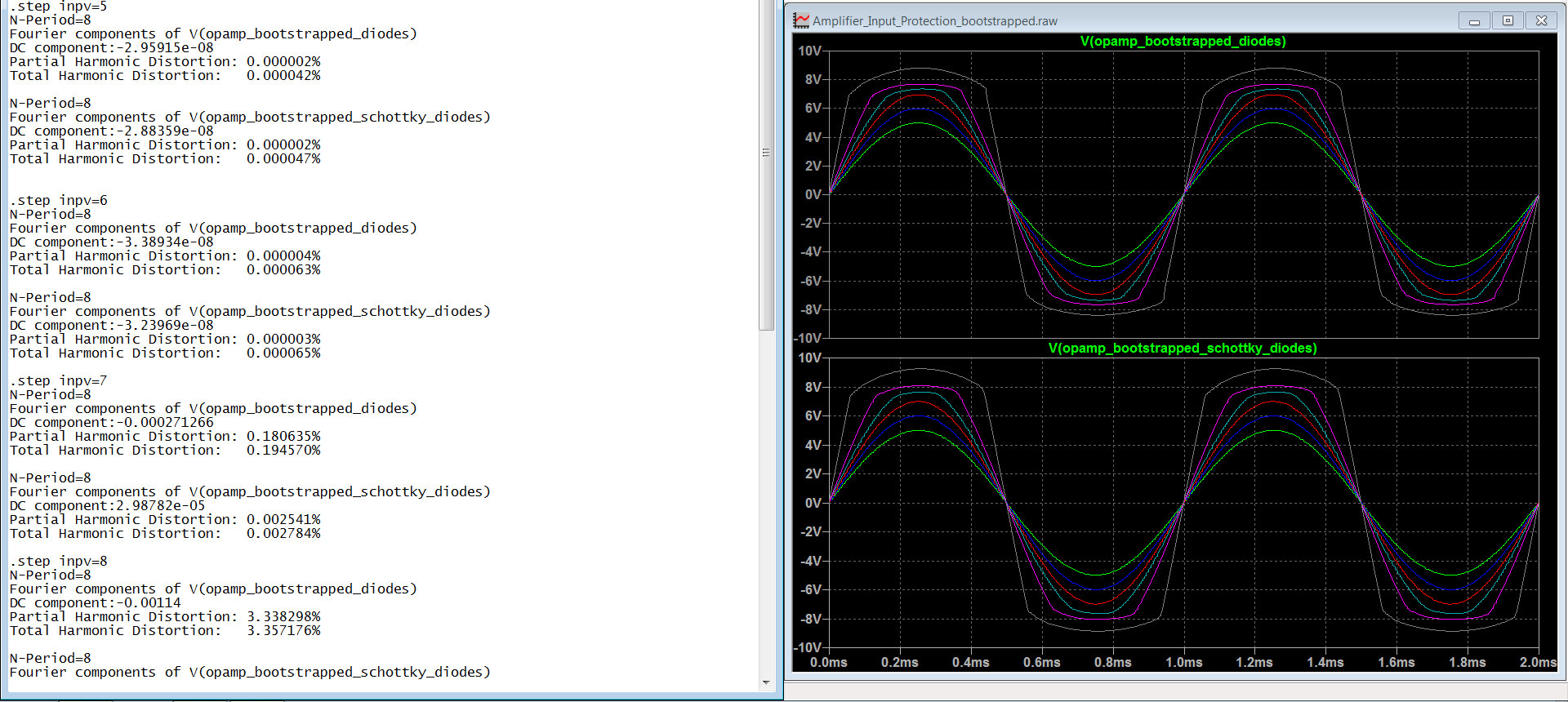
Task: Click Total Harmonic Distortion value 0.194570%
Action: [x=283, y=450]
